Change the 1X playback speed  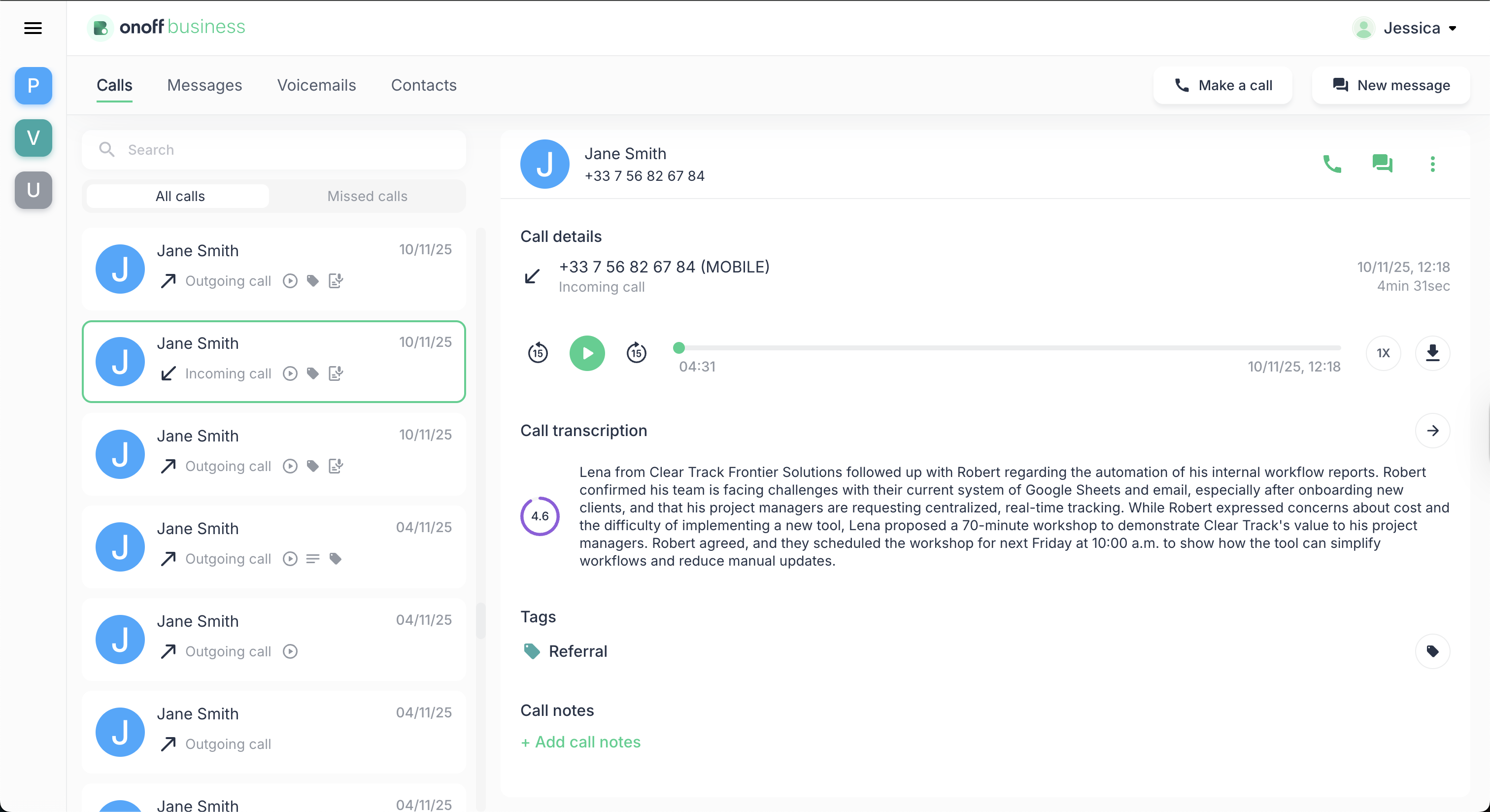pyautogui.click(x=1383, y=353)
